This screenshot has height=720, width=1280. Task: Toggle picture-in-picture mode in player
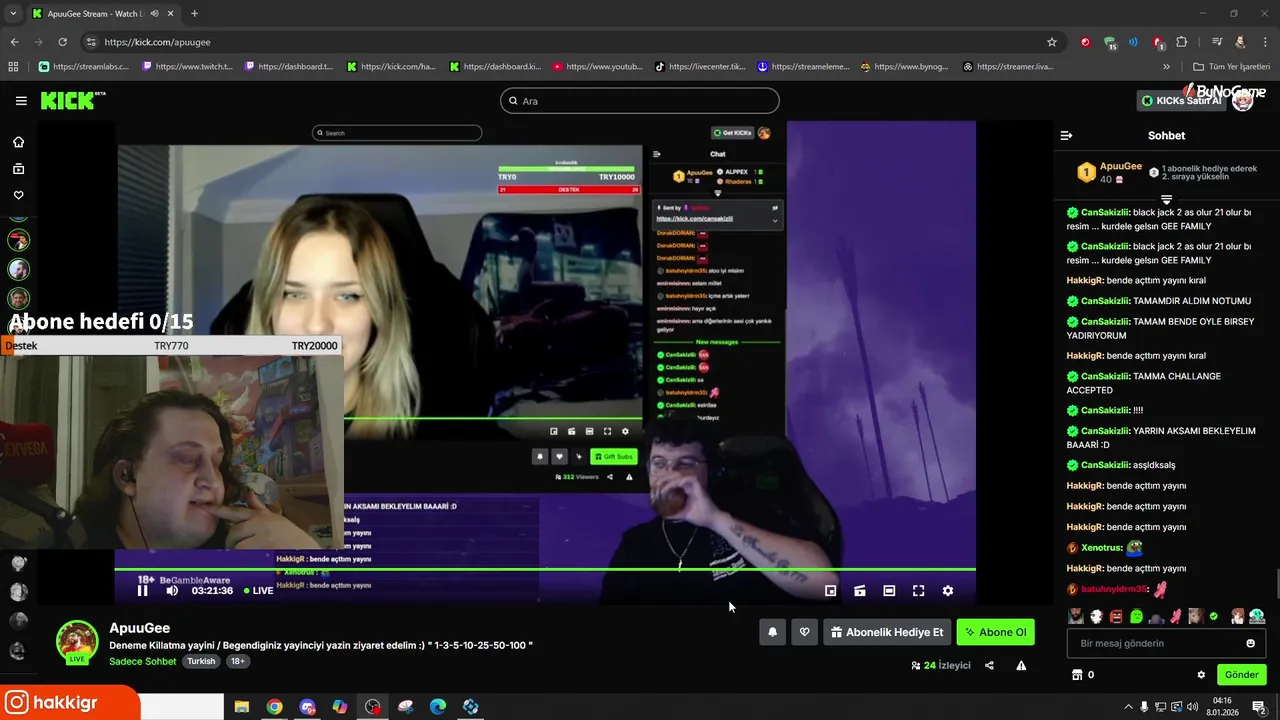click(x=830, y=590)
